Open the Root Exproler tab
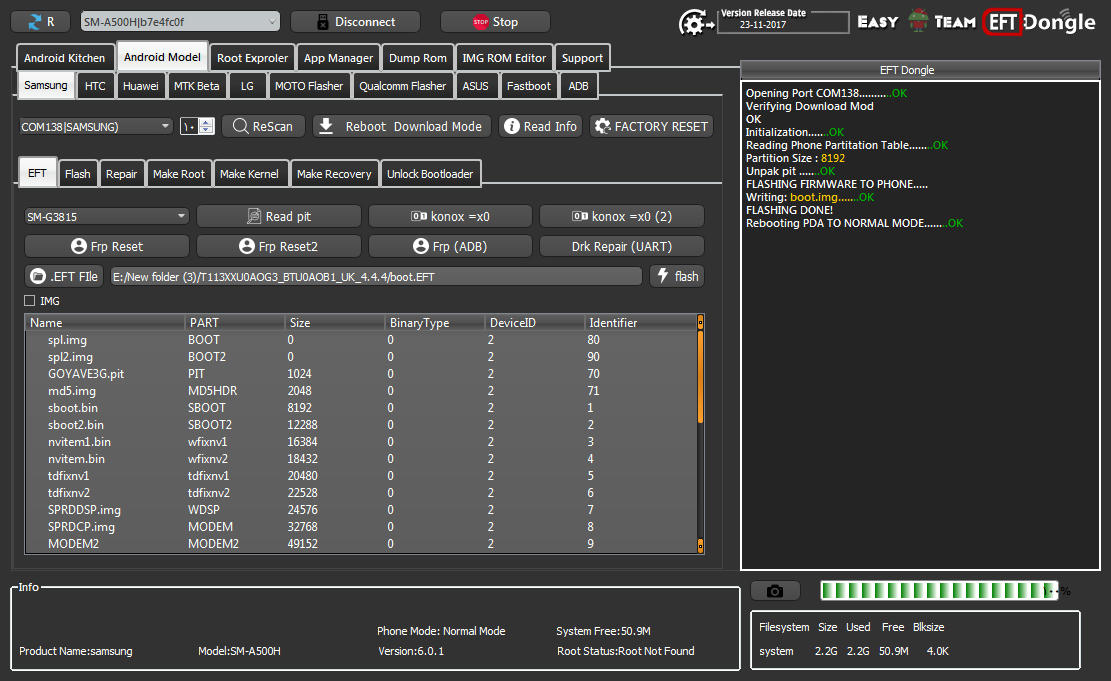 tap(252, 58)
